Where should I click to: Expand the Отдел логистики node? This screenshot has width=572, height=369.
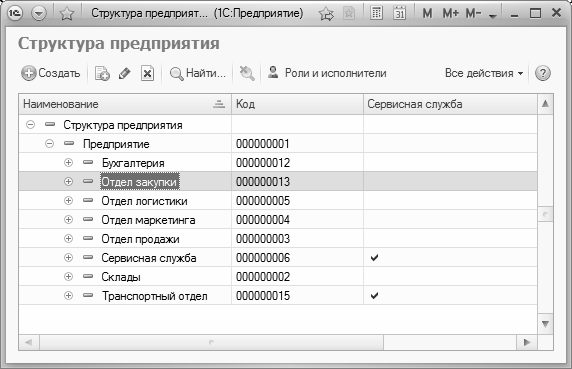[68, 201]
